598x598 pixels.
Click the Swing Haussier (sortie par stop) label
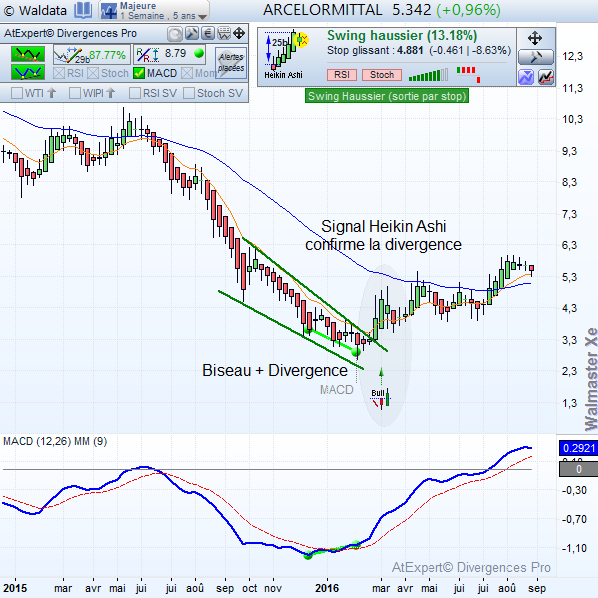387,96
